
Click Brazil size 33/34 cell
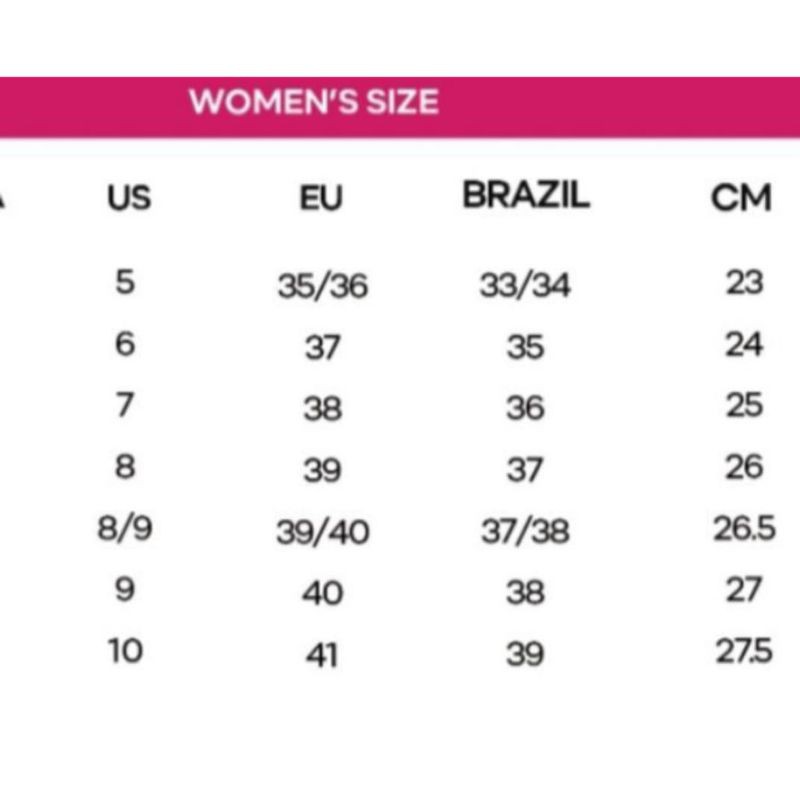coord(525,285)
